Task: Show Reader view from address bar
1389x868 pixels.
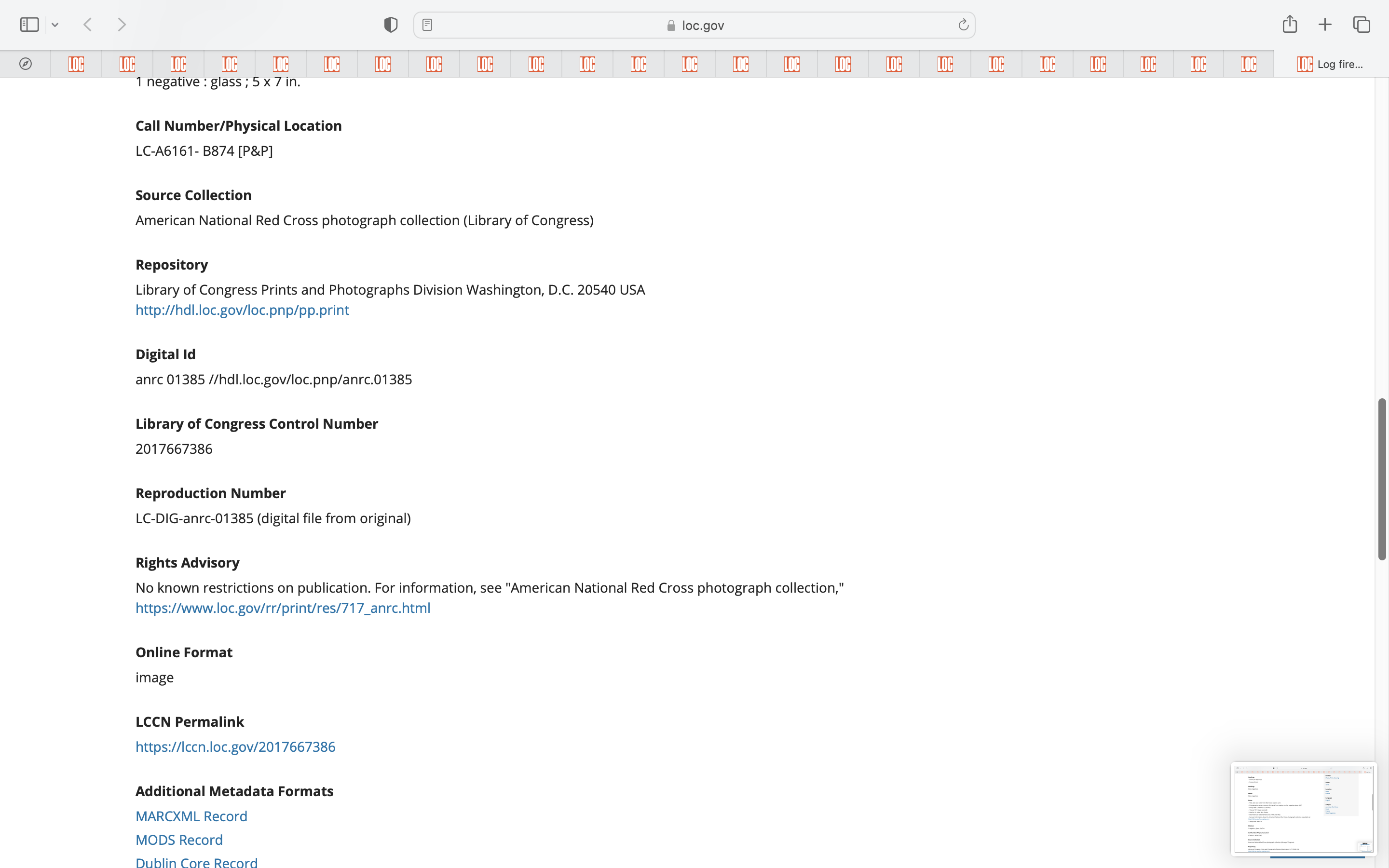Action: [427, 25]
